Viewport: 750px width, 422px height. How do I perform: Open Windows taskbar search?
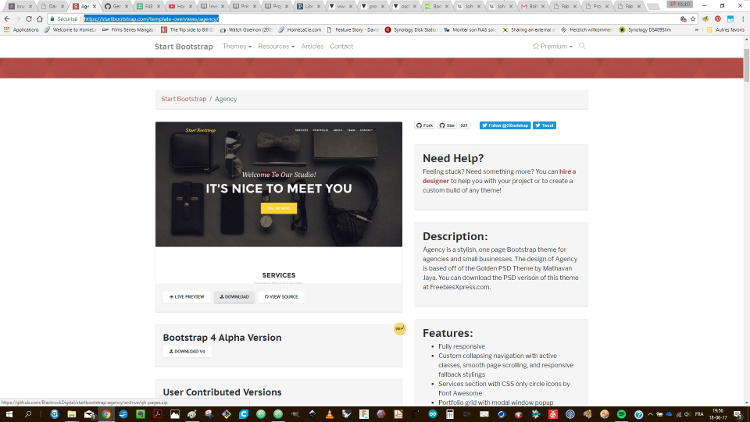click(28, 414)
